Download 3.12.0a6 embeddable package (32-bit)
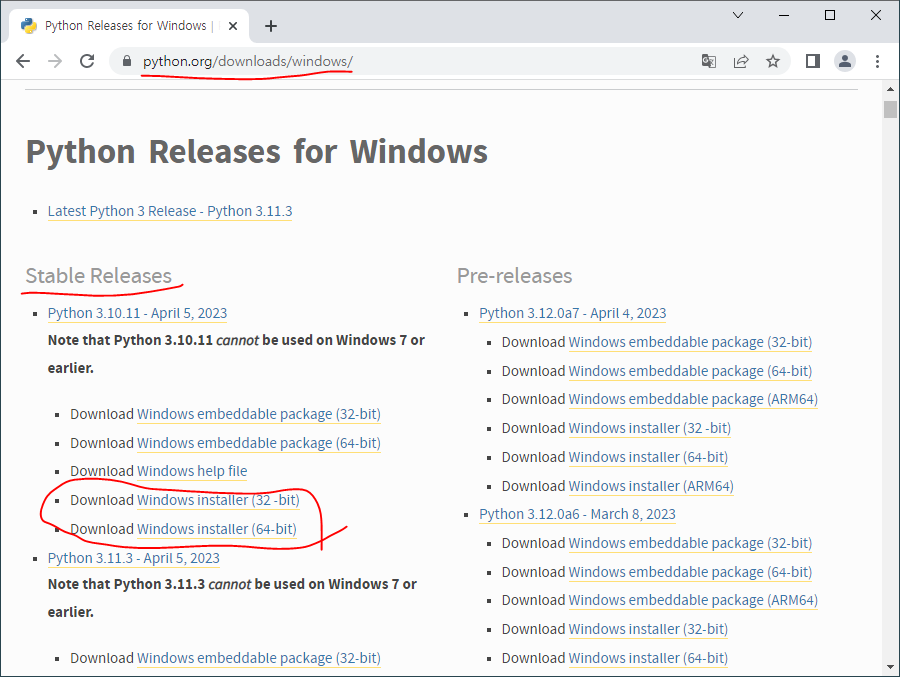Screen dimensions: 900x677 [x=690, y=543]
